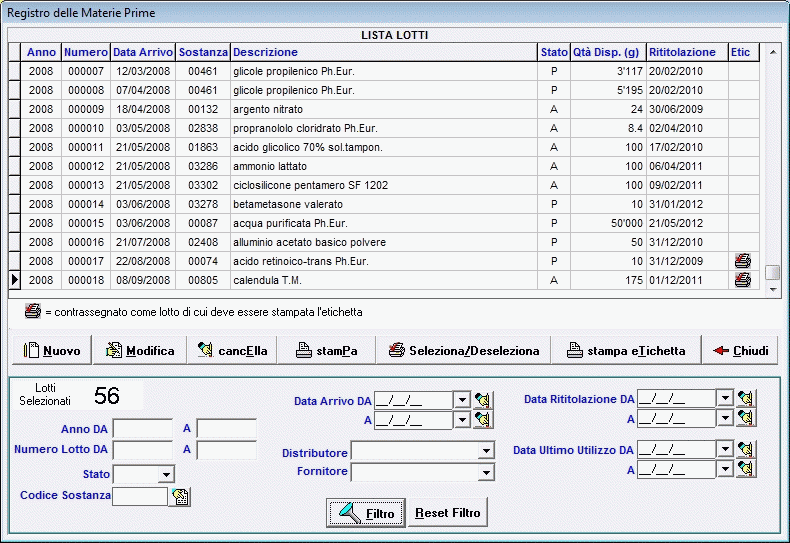Click stampa eTichetta button
This screenshot has height=543, width=790.
point(626,350)
